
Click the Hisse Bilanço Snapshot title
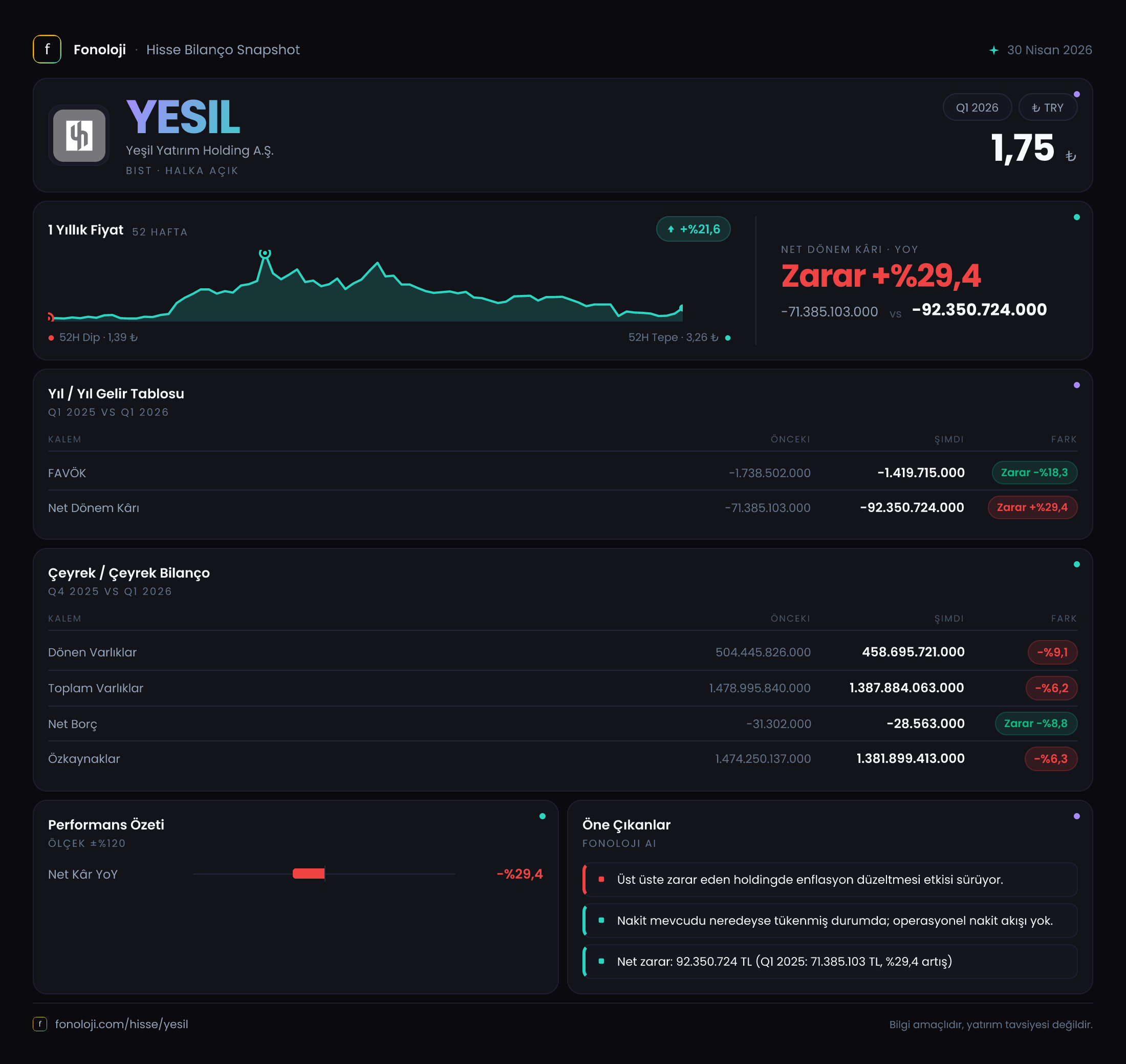223,50
